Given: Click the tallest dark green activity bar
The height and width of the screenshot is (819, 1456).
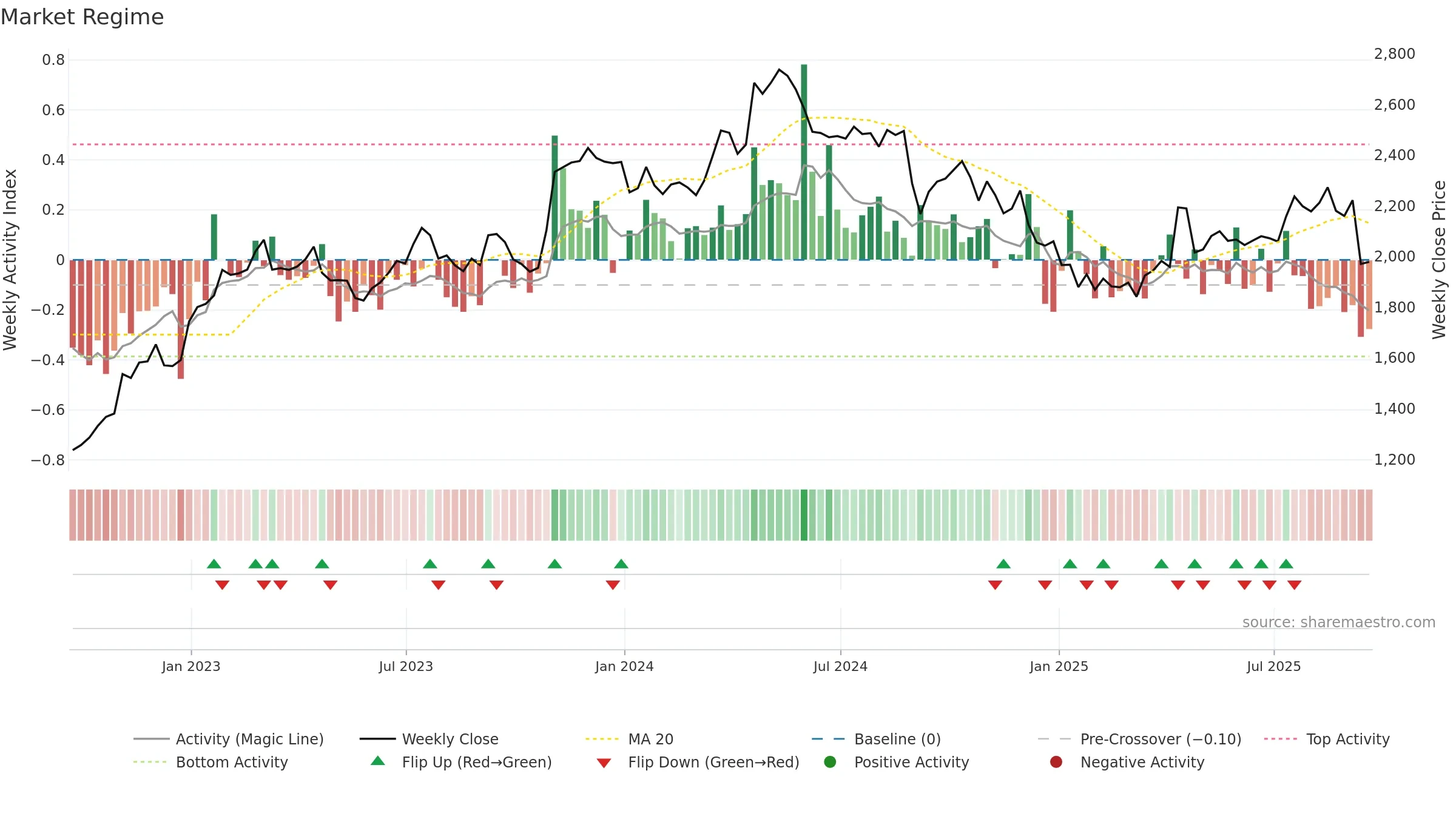Looking at the screenshot, I should point(804,162).
